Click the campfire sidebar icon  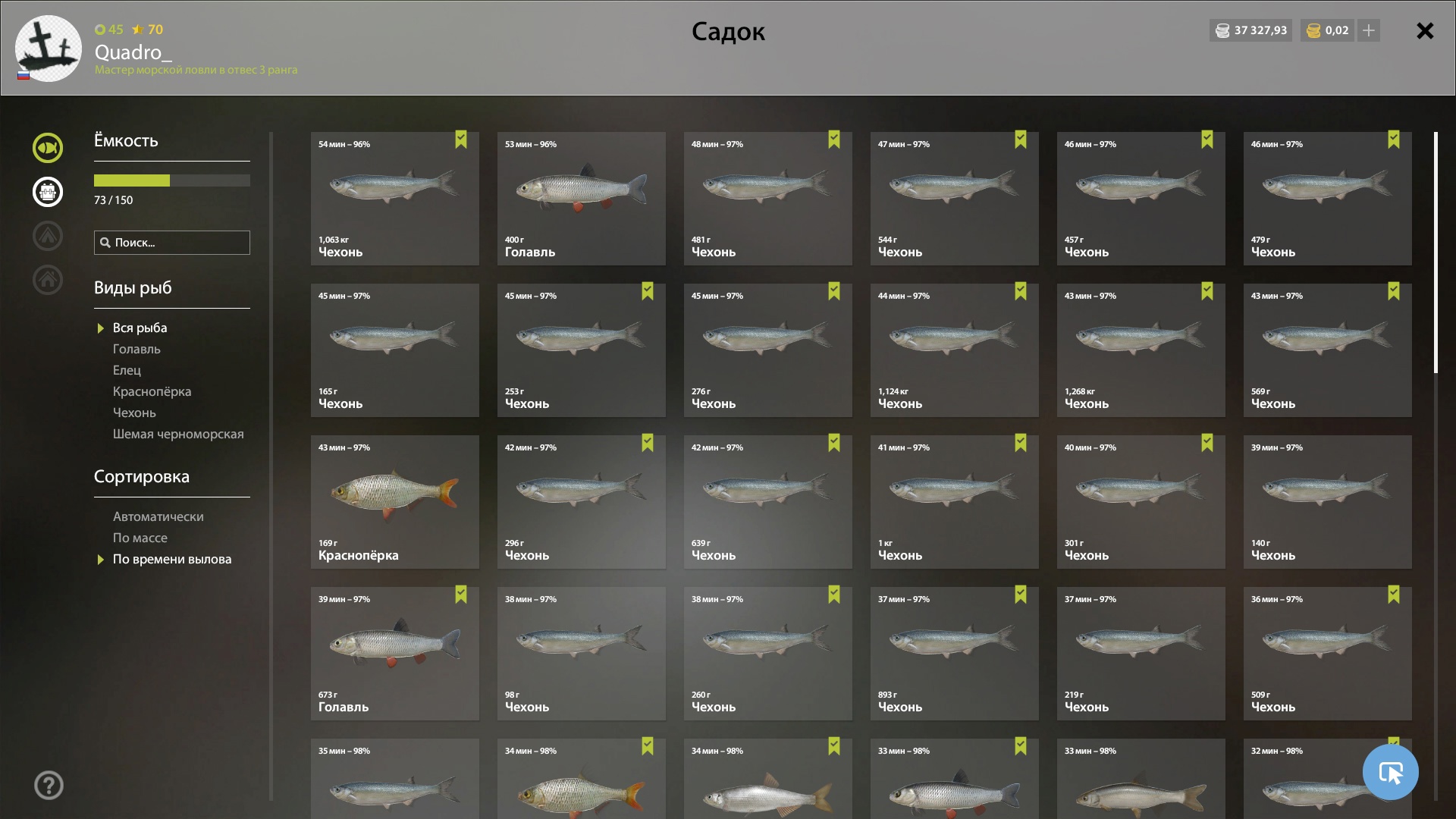pyautogui.click(x=47, y=236)
